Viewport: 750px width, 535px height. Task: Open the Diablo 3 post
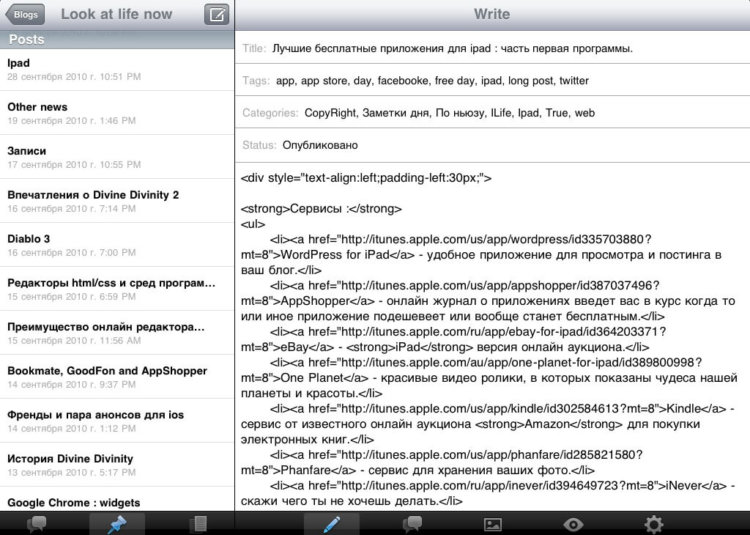[117, 245]
